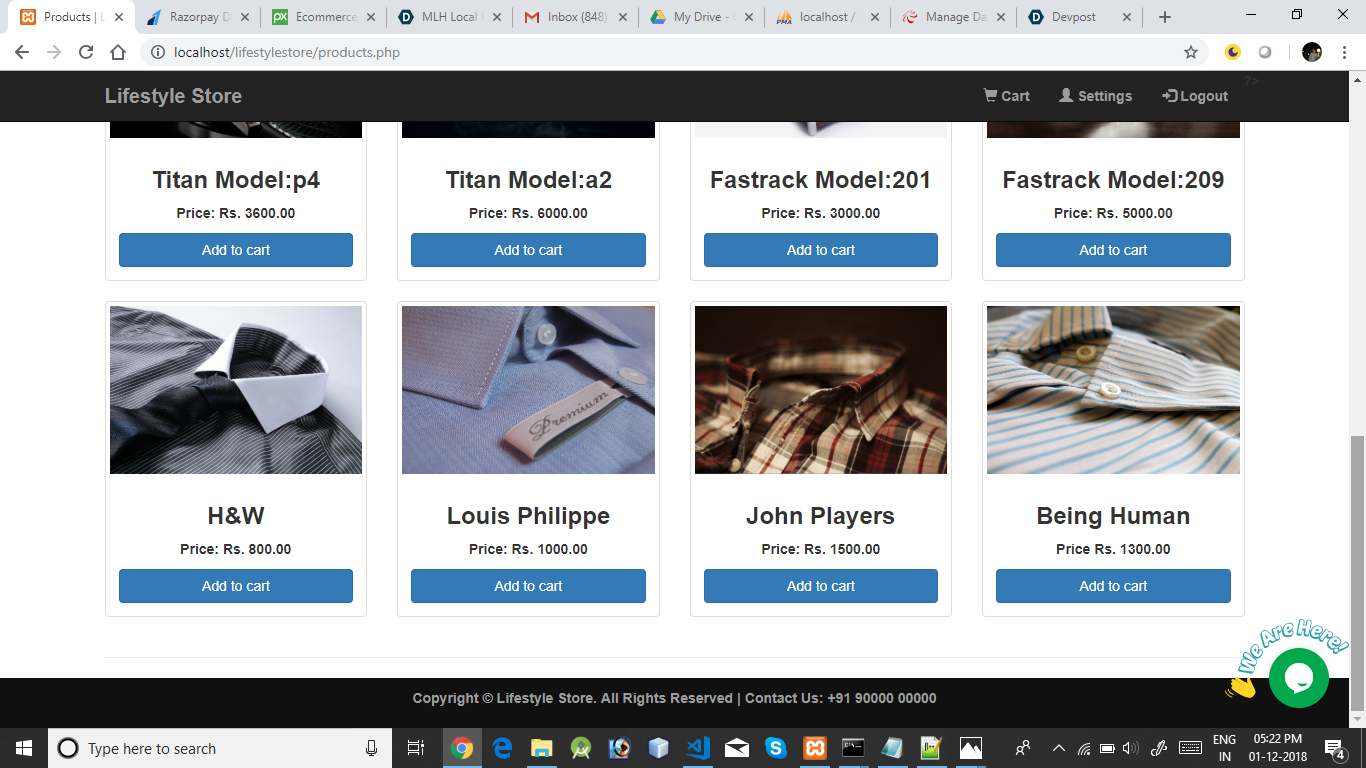This screenshot has height=768, width=1366.
Task: Go to Lifestyle Store home brand link
Action: coord(173,96)
